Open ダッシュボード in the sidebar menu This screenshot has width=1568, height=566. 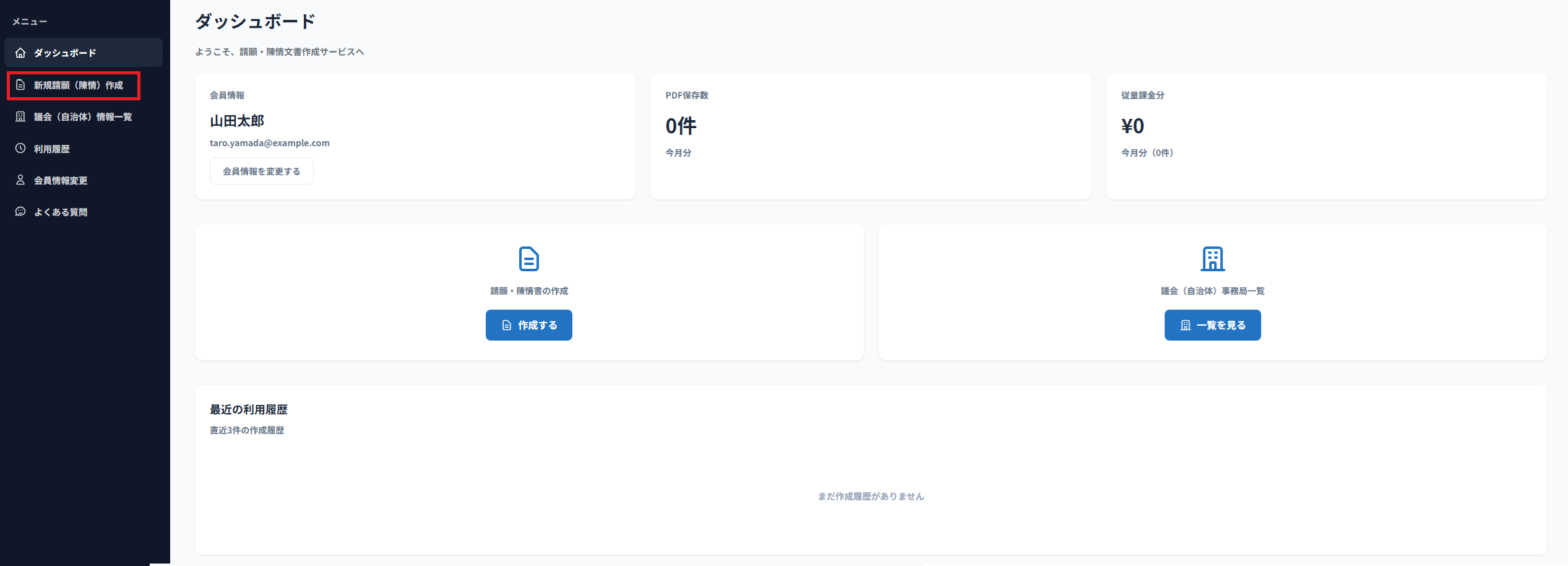point(65,53)
